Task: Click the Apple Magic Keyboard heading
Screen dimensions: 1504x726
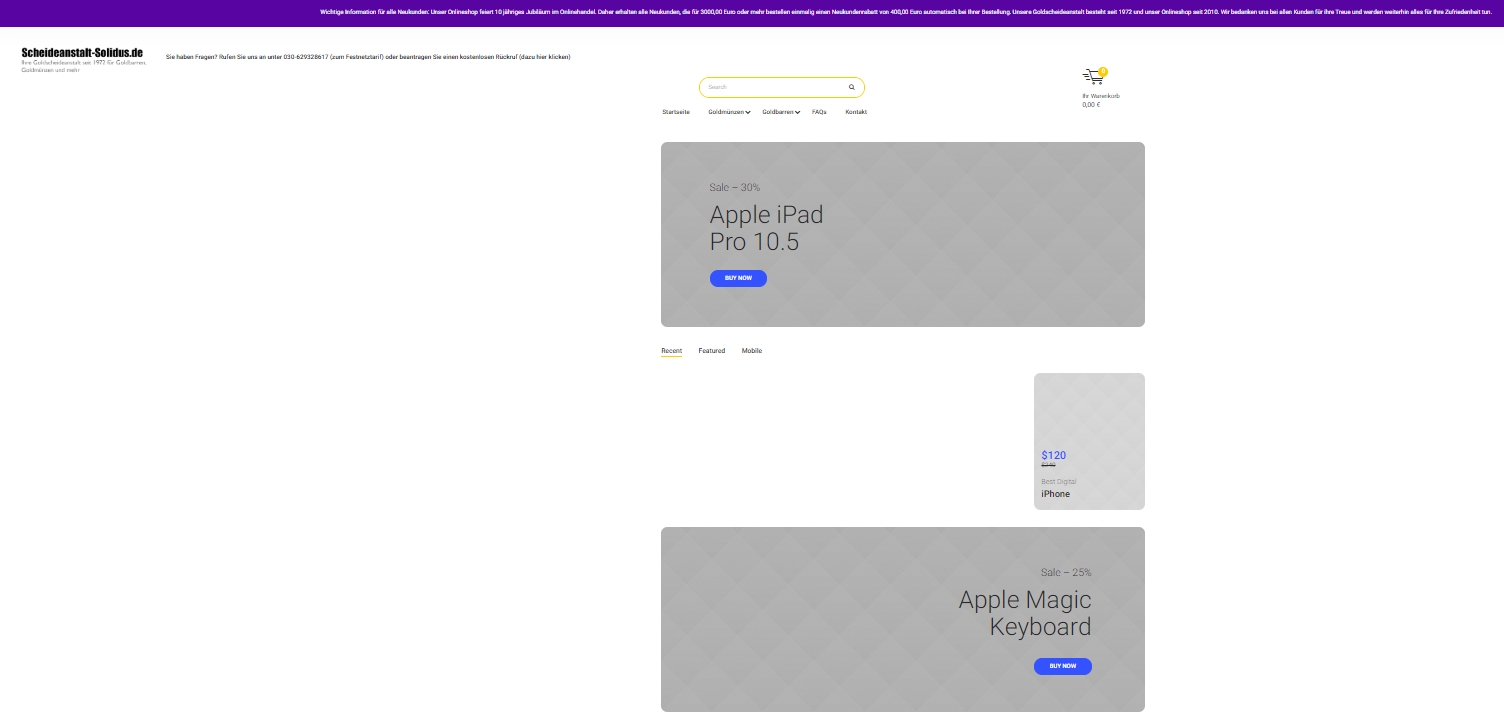Action: (x=1025, y=613)
